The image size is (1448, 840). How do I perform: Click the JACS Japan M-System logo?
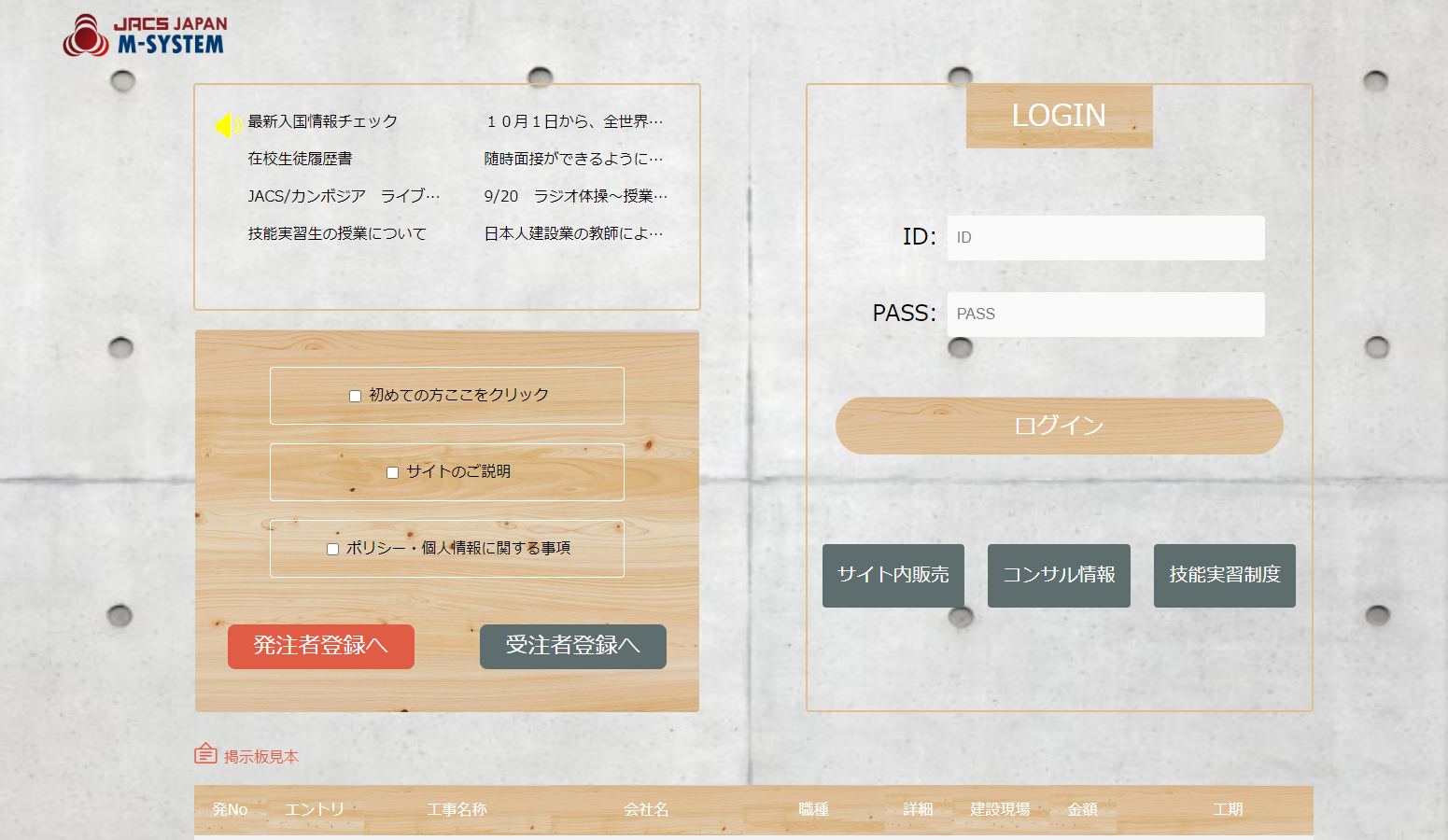point(145,35)
